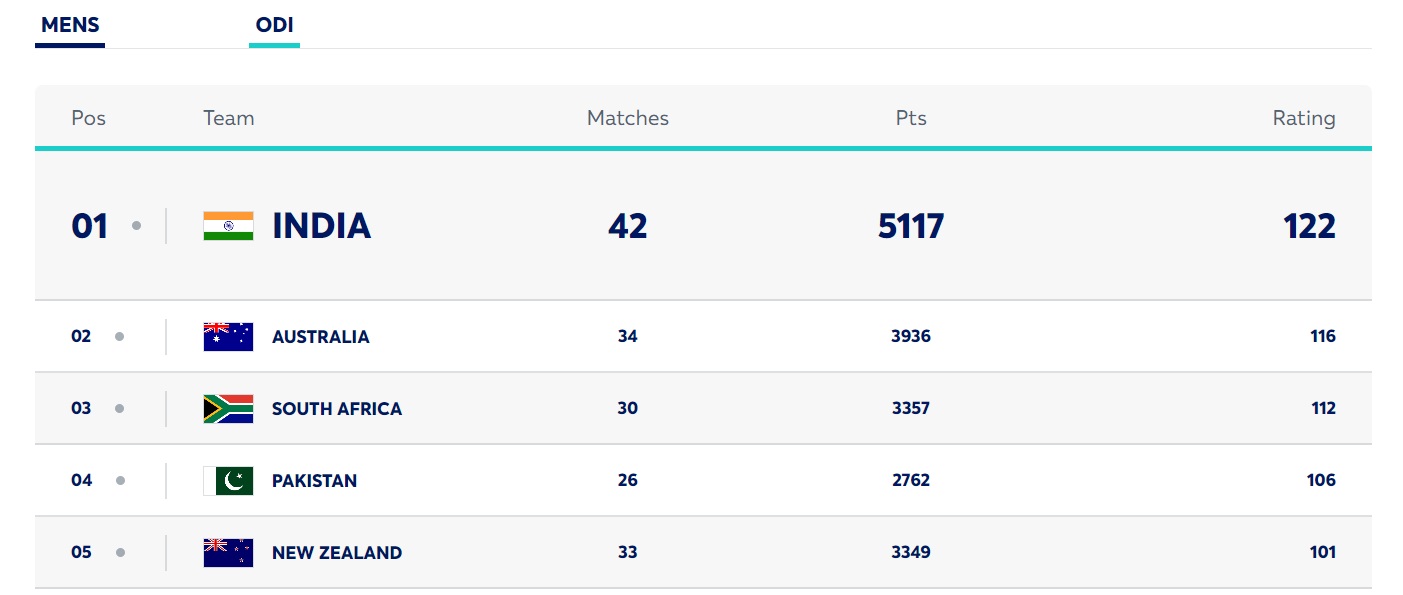Switch to the ODI tab
This screenshot has width=1403, height=595.
coord(275,26)
